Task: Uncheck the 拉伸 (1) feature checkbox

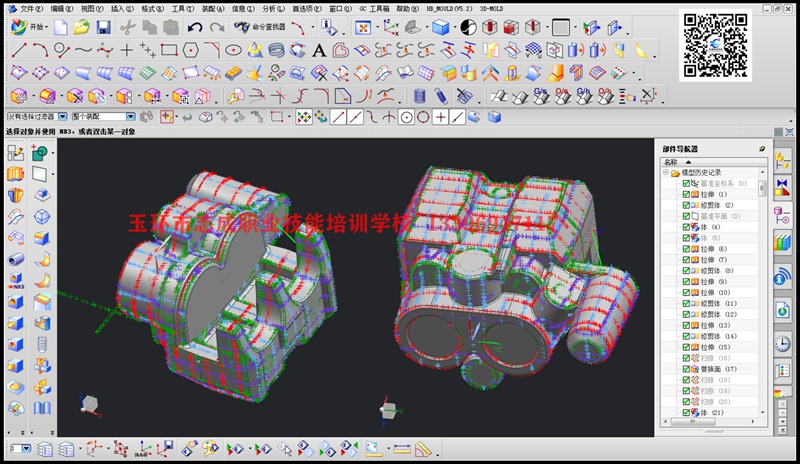Action: click(686, 194)
